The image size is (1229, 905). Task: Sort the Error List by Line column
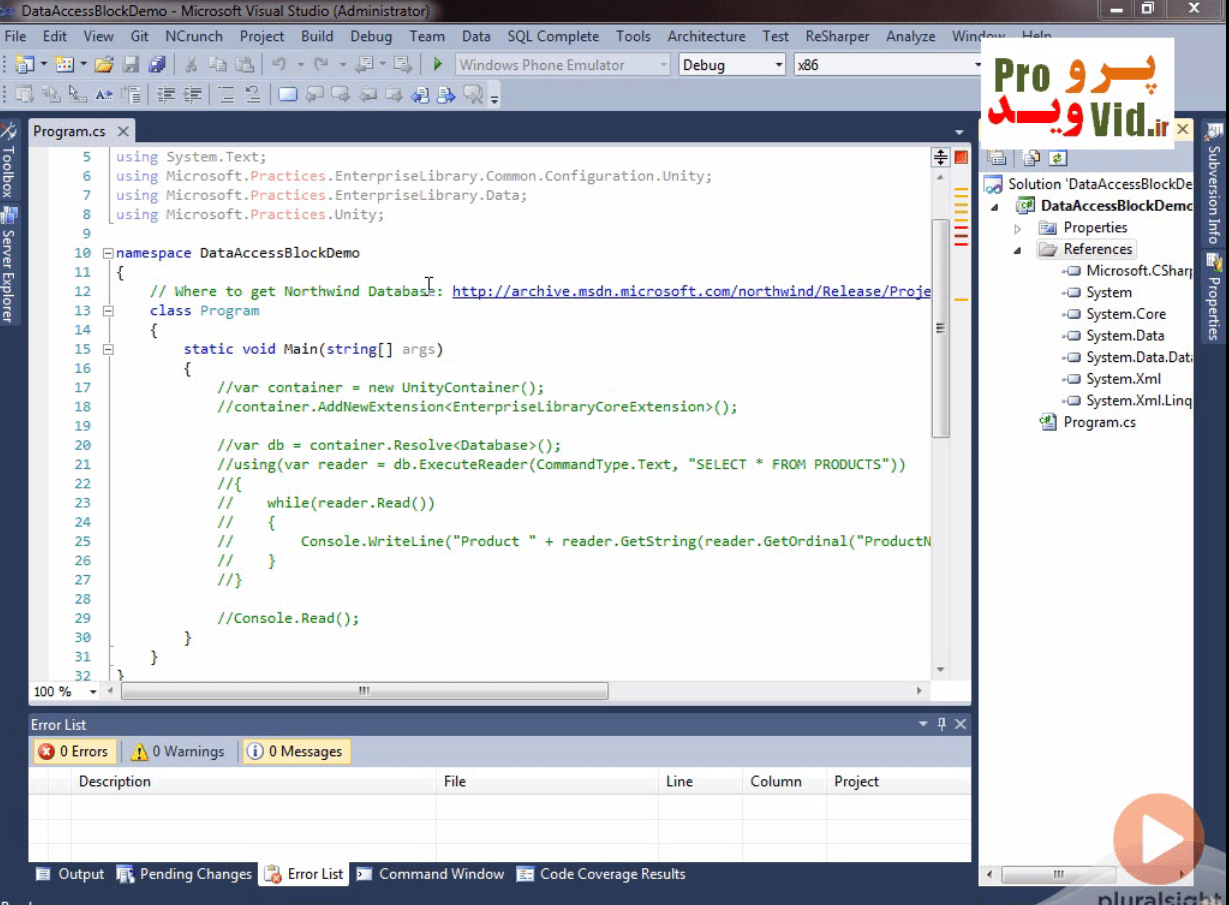point(700,781)
